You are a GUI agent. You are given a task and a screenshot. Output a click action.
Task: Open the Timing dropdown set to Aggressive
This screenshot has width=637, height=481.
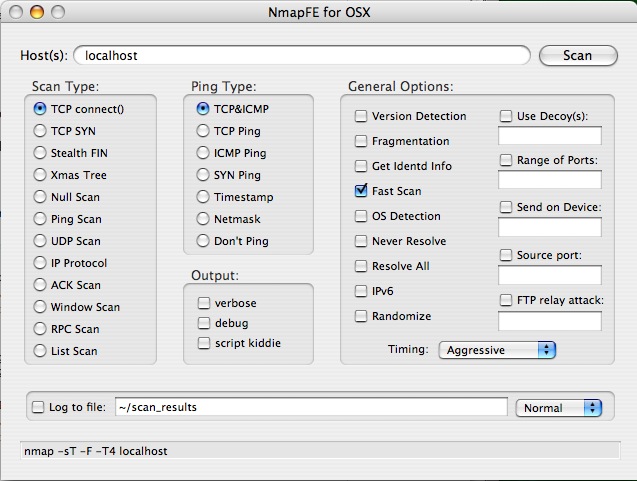point(497,350)
